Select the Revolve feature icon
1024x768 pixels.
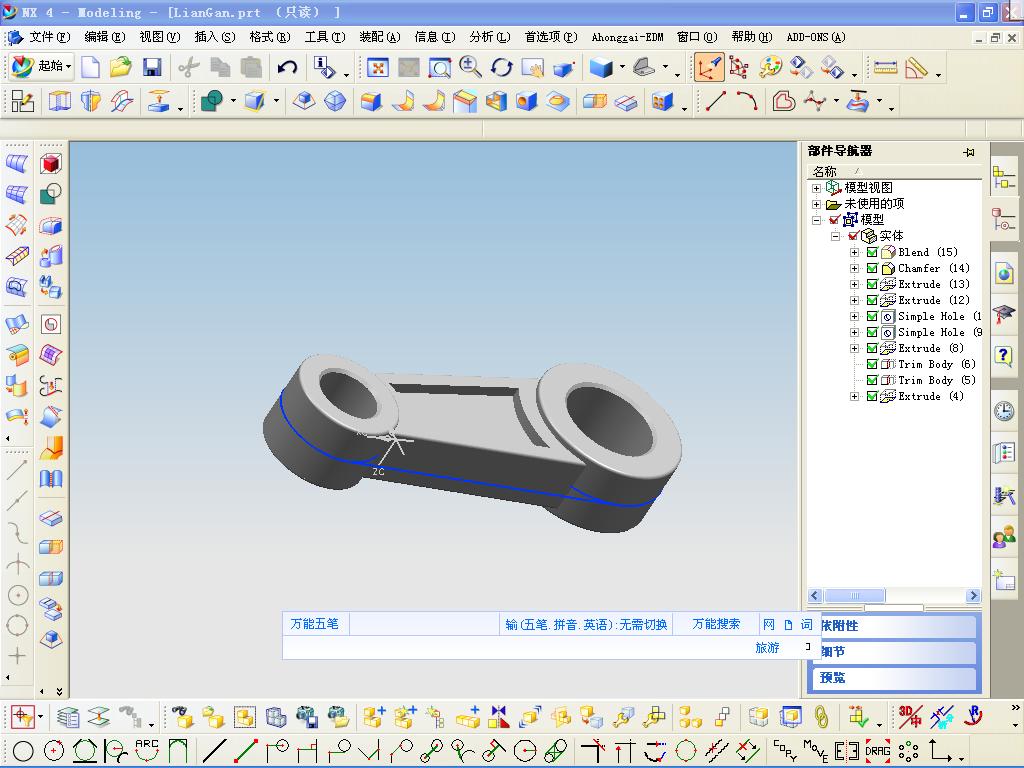(91, 101)
